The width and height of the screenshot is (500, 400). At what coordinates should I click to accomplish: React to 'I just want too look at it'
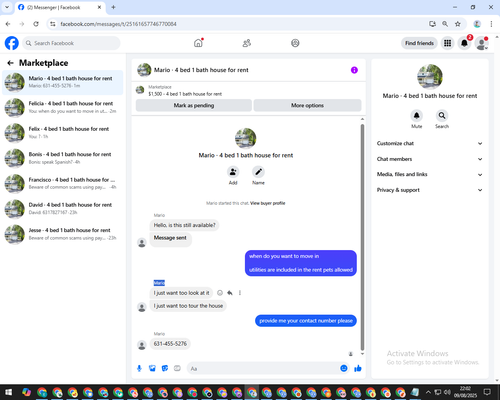click(x=220, y=293)
